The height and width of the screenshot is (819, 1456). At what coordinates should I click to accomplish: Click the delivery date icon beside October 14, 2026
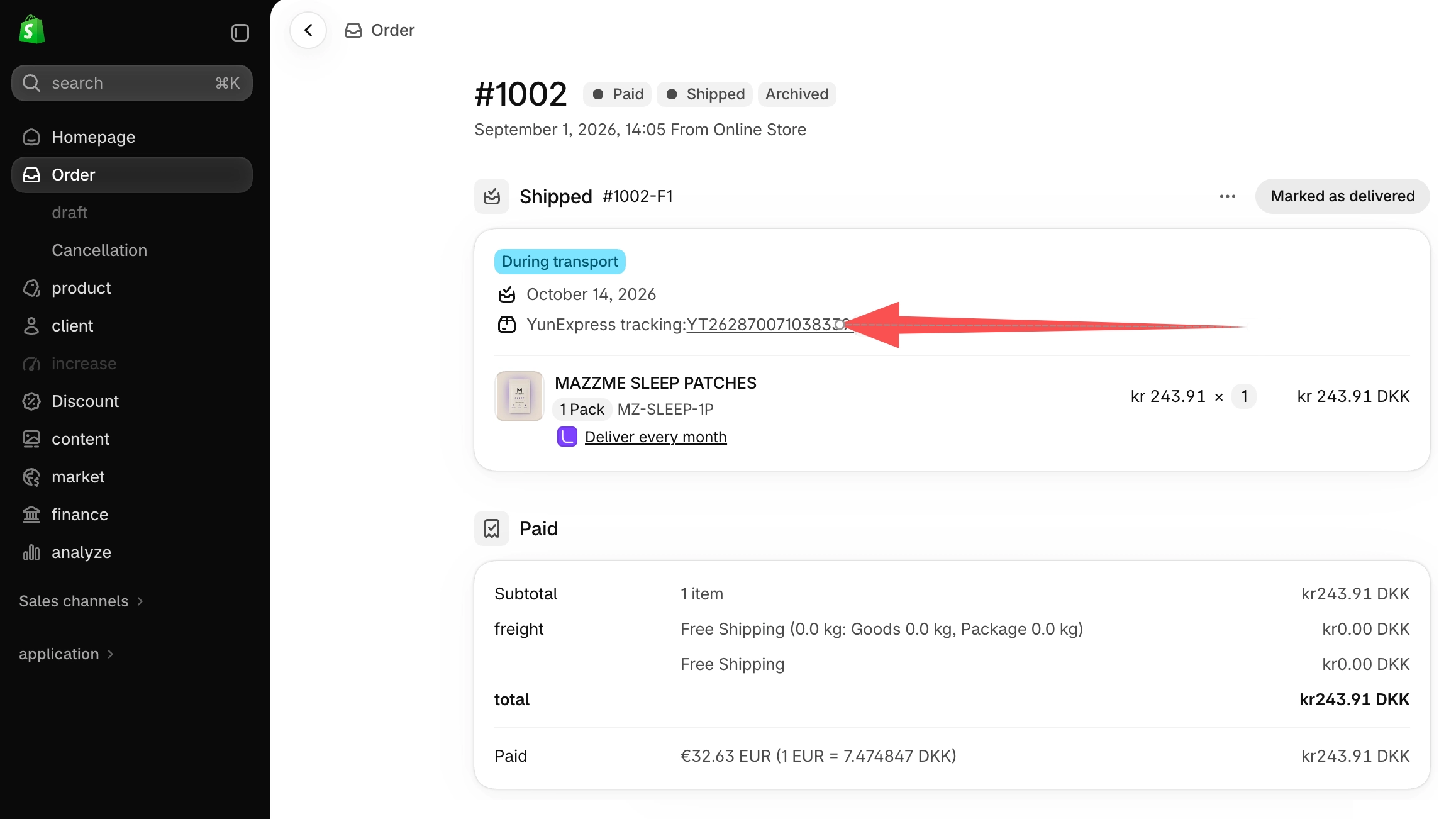507,294
